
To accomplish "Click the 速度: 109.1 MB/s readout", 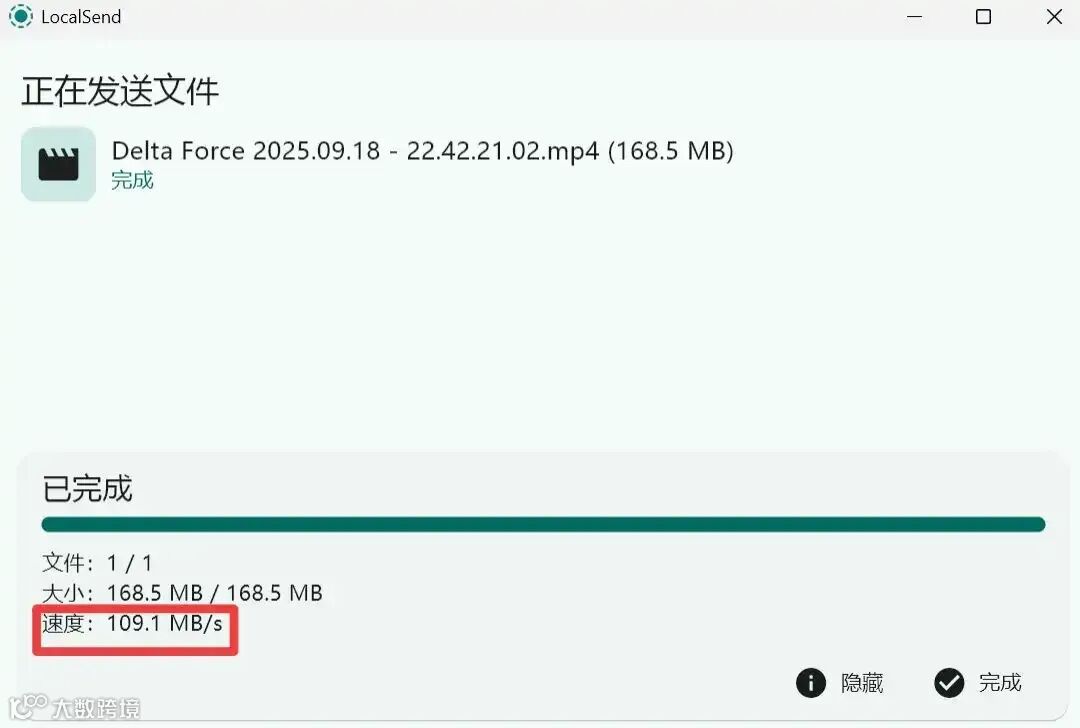I will (132, 623).
